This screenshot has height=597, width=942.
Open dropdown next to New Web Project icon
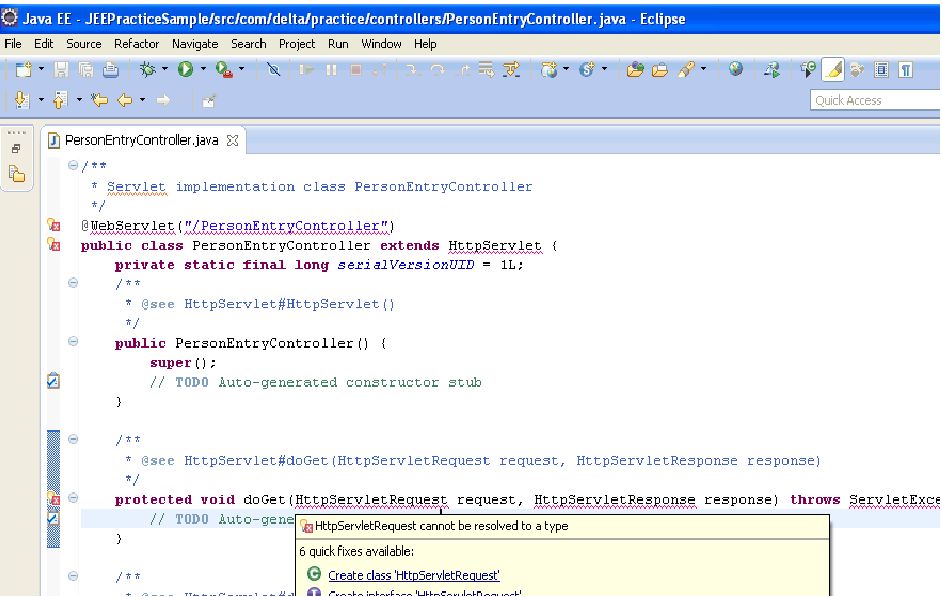tap(566, 68)
